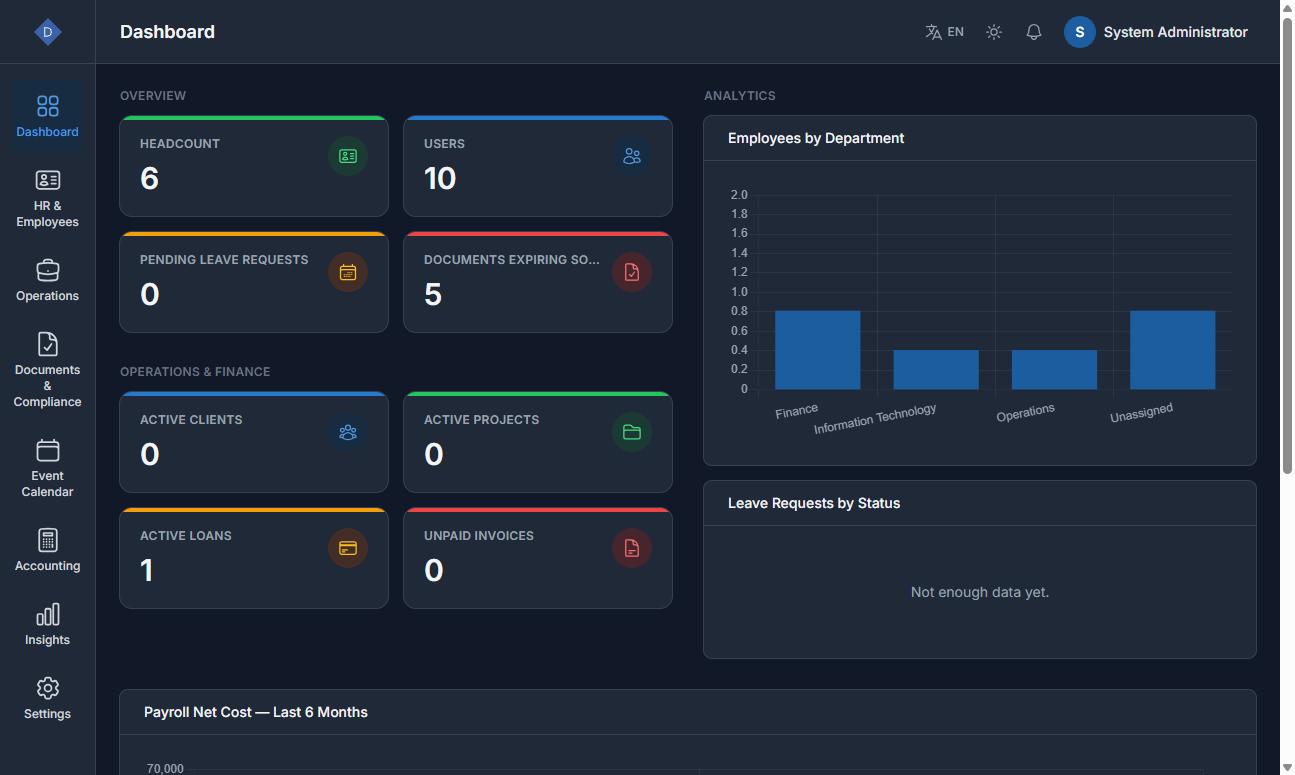Image resolution: width=1295 pixels, height=775 pixels.
Task: Click the Documents Expiring Soon file icon
Action: (x=632, y=272)
